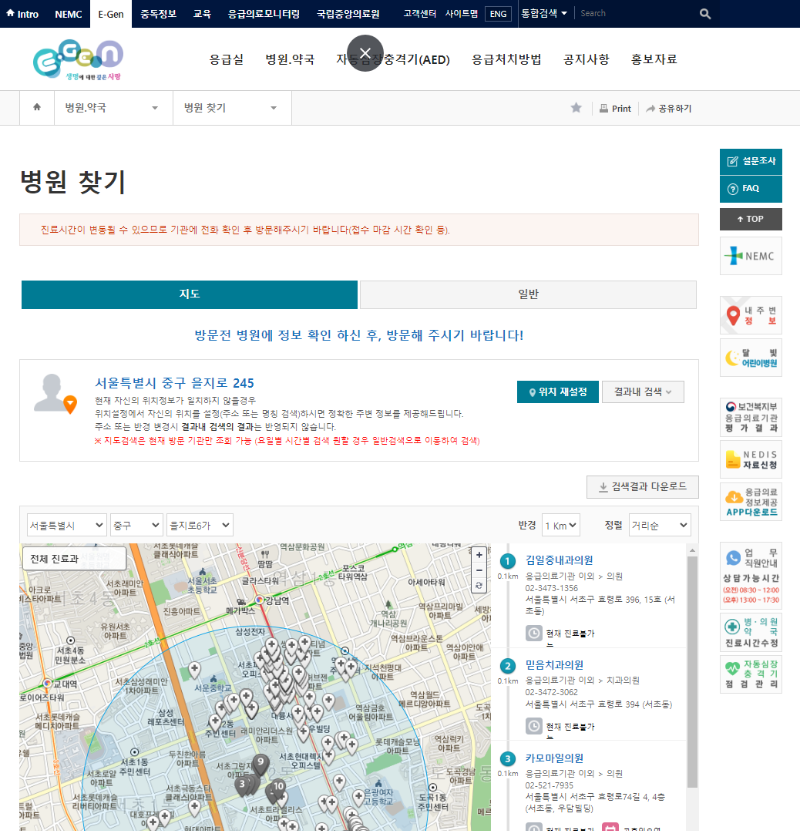Open the FAQ side button
This screenshot has width=800, height=831.
click(751, 189)
